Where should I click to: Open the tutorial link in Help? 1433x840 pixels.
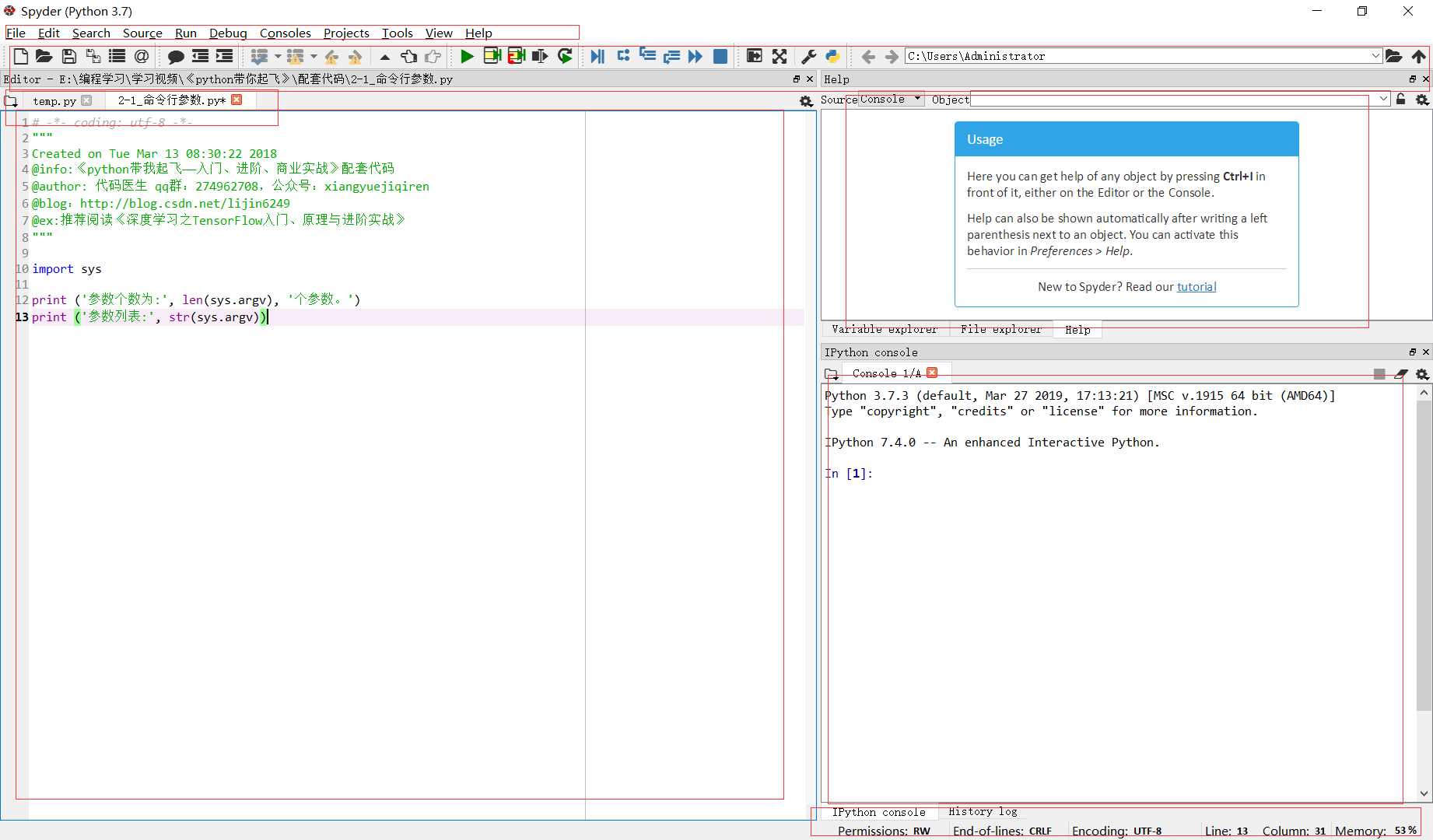pyautogui.click(x=1197, y=287)
